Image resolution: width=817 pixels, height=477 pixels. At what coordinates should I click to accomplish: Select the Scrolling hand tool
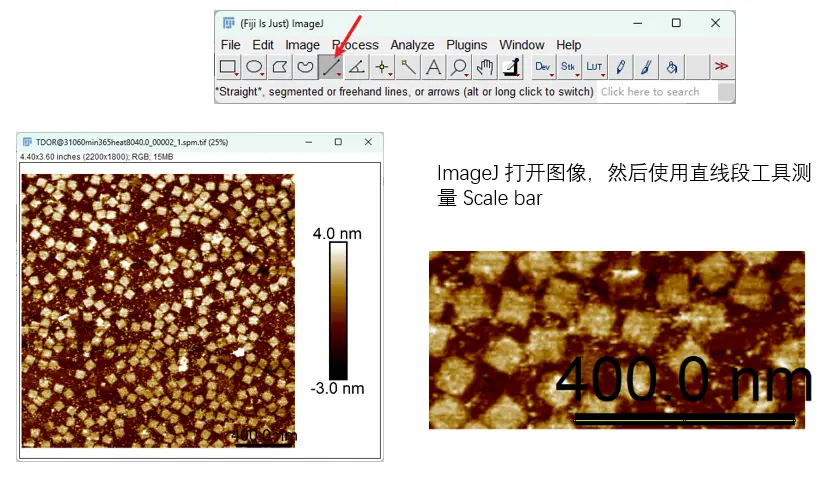[x=485, y=67]
